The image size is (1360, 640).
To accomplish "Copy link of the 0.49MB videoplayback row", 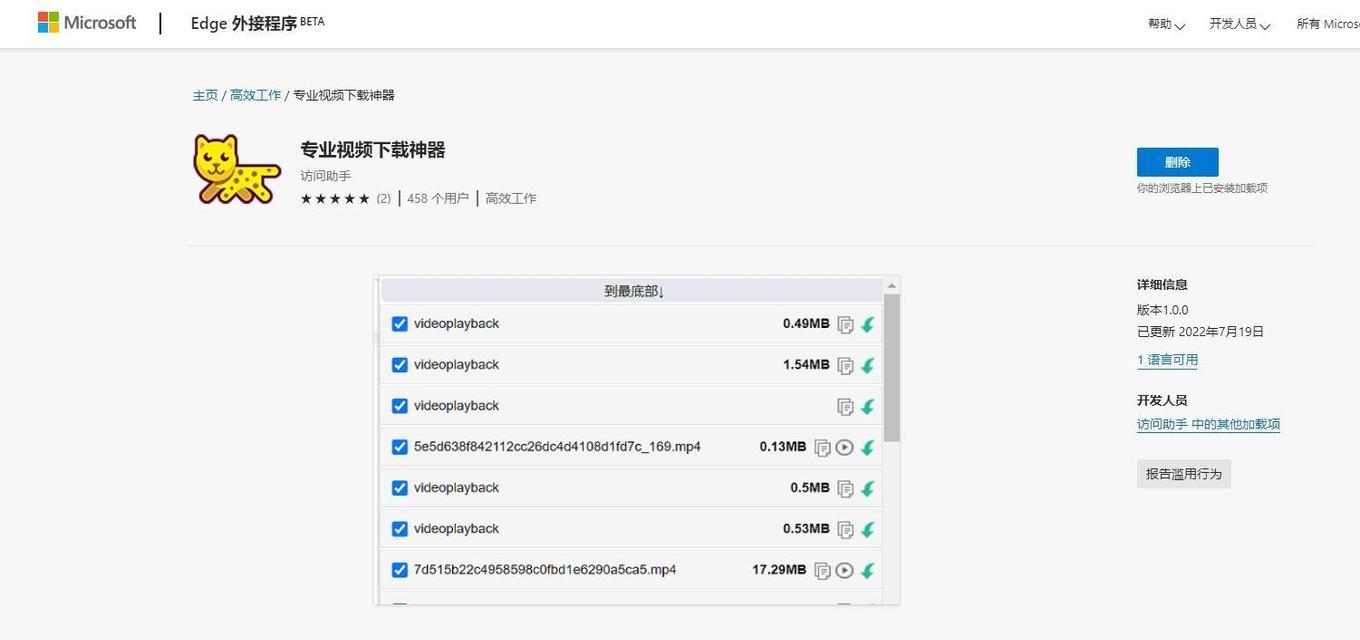I will pyautogui.click(x=845, y=324).
